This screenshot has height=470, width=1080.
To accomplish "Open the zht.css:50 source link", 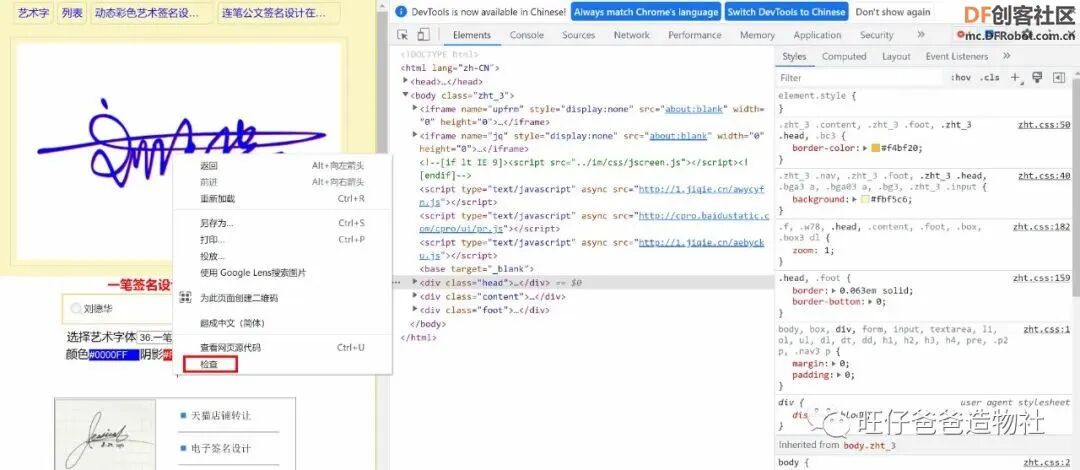I will point(1044,125).
